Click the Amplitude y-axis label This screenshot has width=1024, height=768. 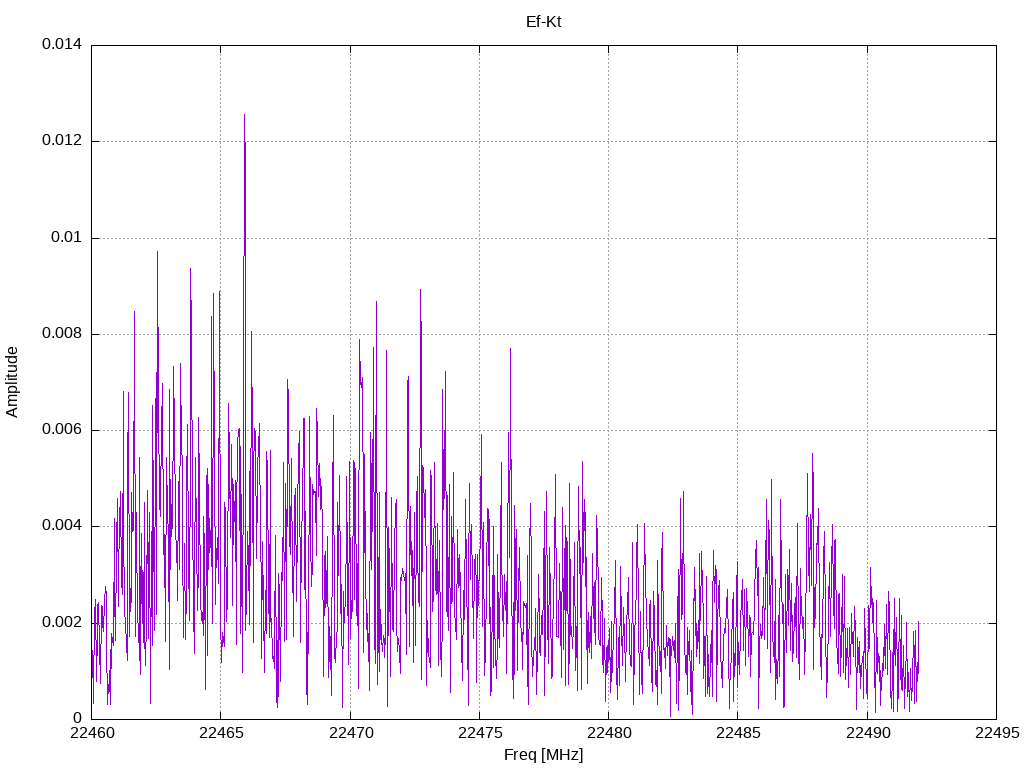tap(13, 382)
